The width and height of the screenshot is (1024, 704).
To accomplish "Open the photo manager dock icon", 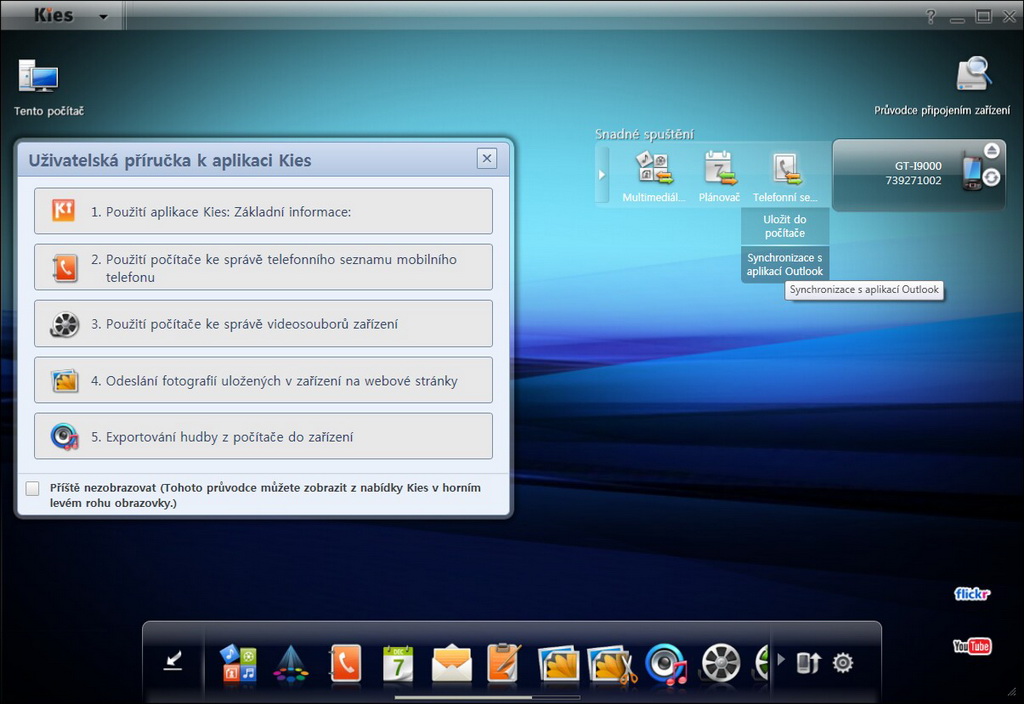I will (558, 664).
